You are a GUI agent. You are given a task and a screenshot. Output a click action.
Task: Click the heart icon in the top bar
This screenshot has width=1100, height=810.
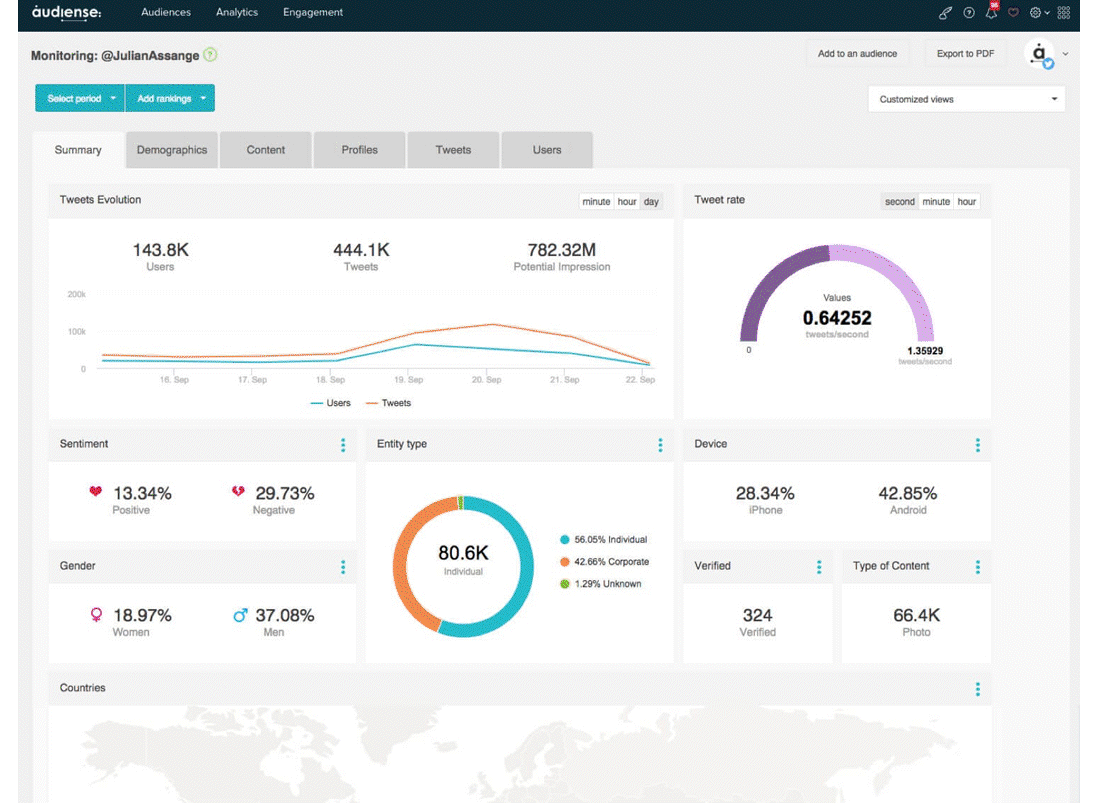[1013, 13]
